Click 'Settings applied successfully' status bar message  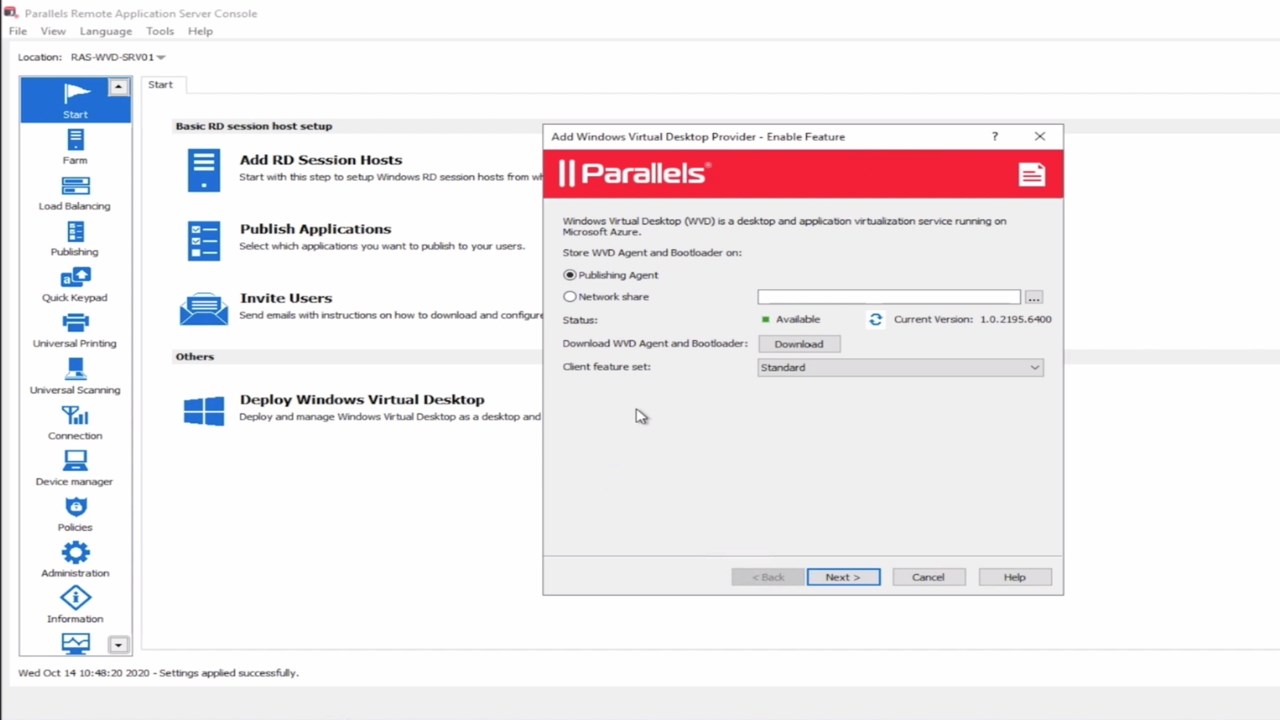coord(228,673)
